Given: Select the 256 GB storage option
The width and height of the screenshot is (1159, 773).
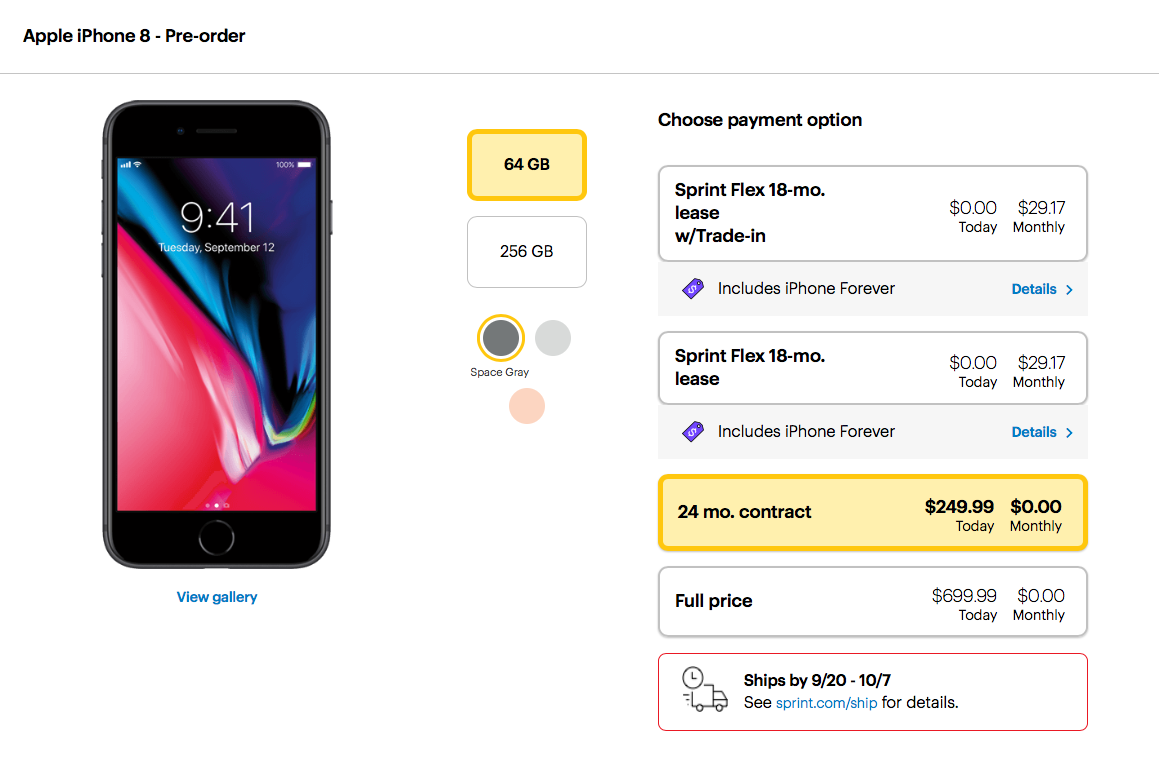Looking at the screenshot, I should pos(526,252).
